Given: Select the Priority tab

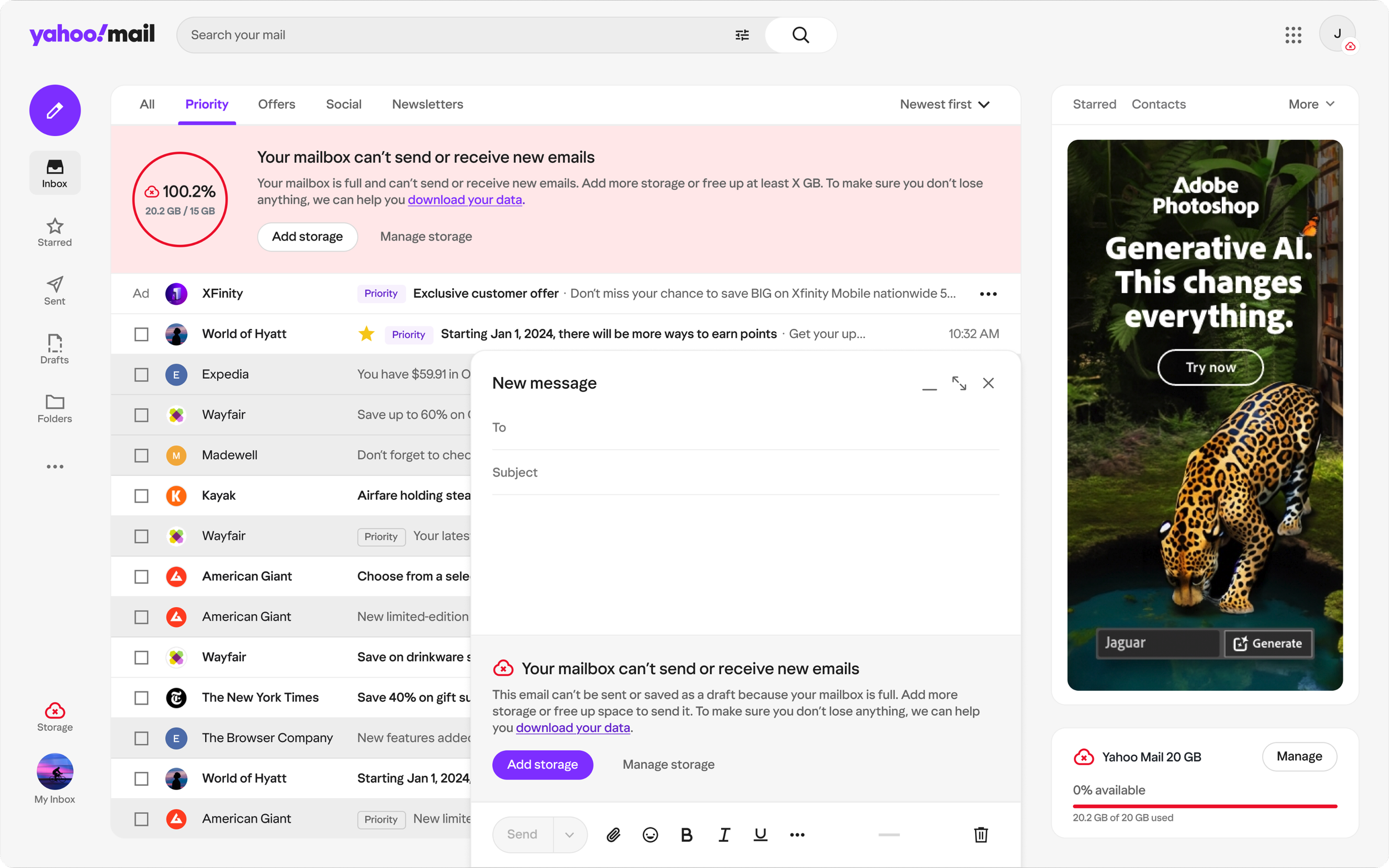Looking at the screenshot, I should tap(207, 104).
